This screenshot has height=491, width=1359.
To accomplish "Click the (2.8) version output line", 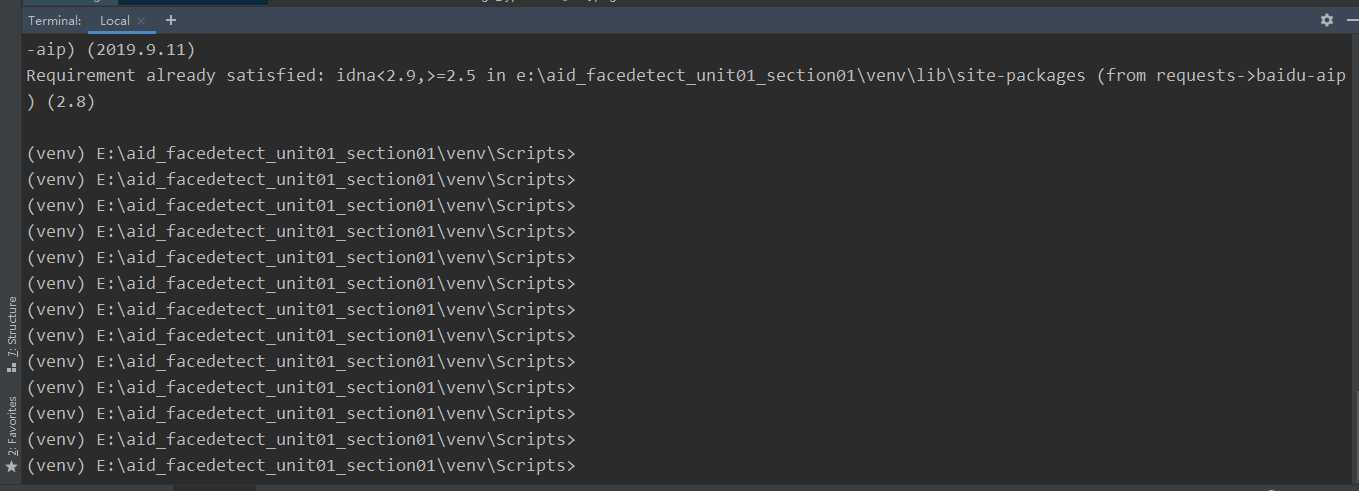I will (60, 102).
